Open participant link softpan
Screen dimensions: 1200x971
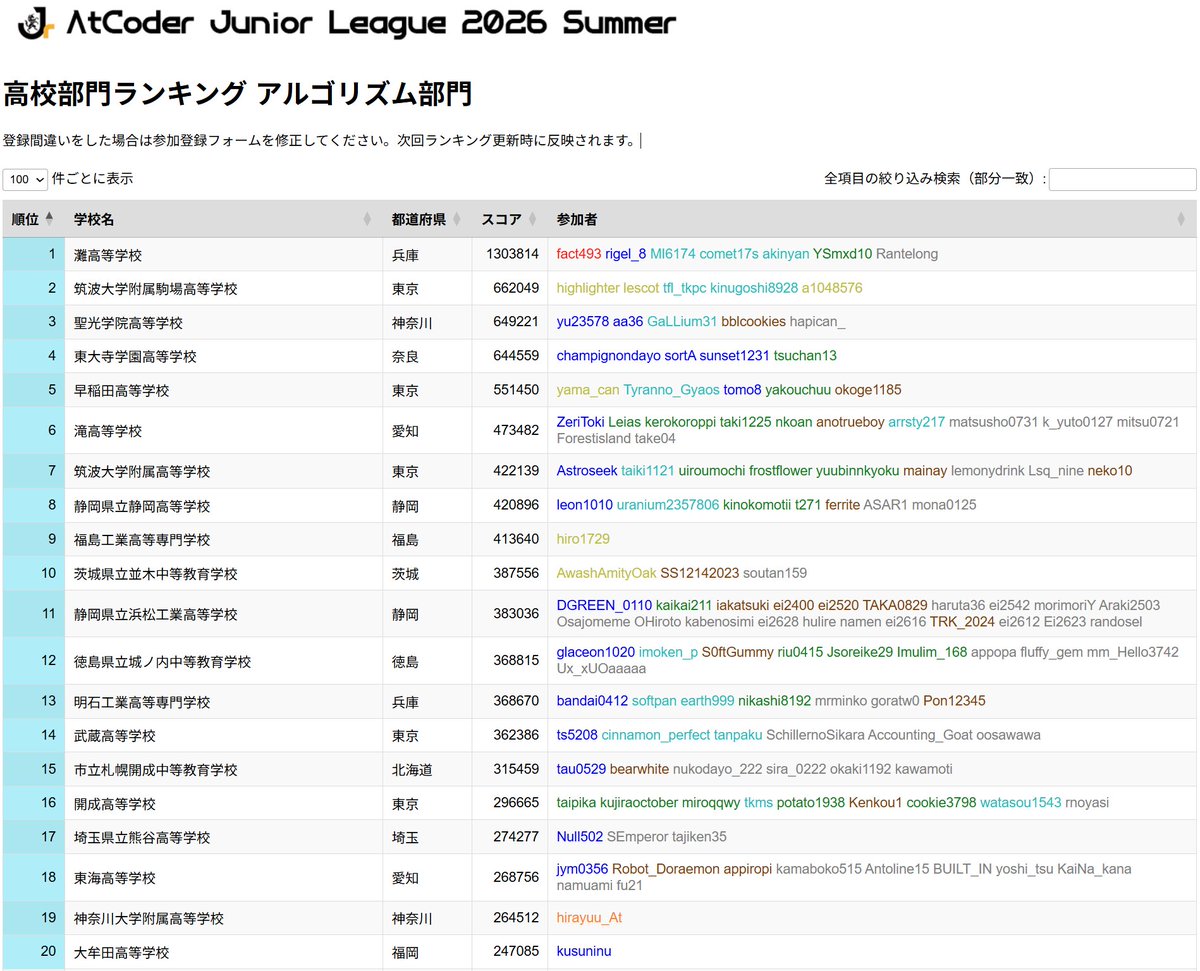[x=655, y=701]
